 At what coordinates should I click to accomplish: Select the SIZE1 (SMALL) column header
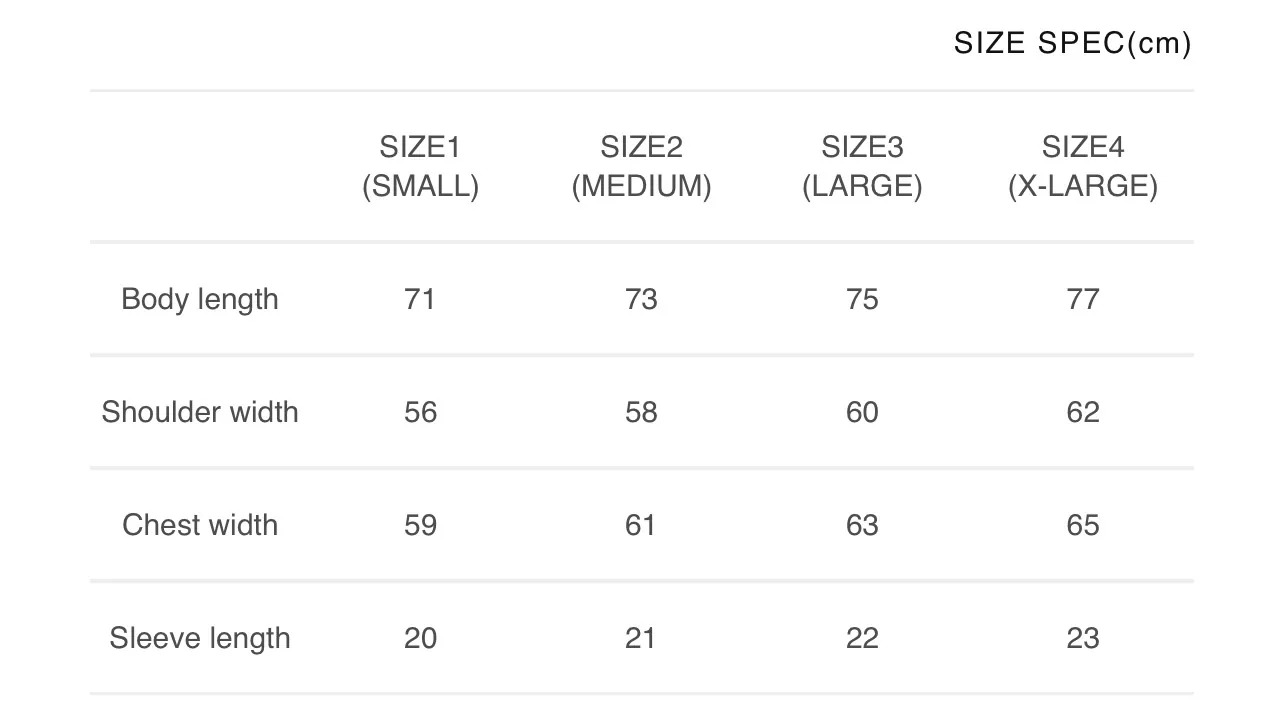pos(420,167)
